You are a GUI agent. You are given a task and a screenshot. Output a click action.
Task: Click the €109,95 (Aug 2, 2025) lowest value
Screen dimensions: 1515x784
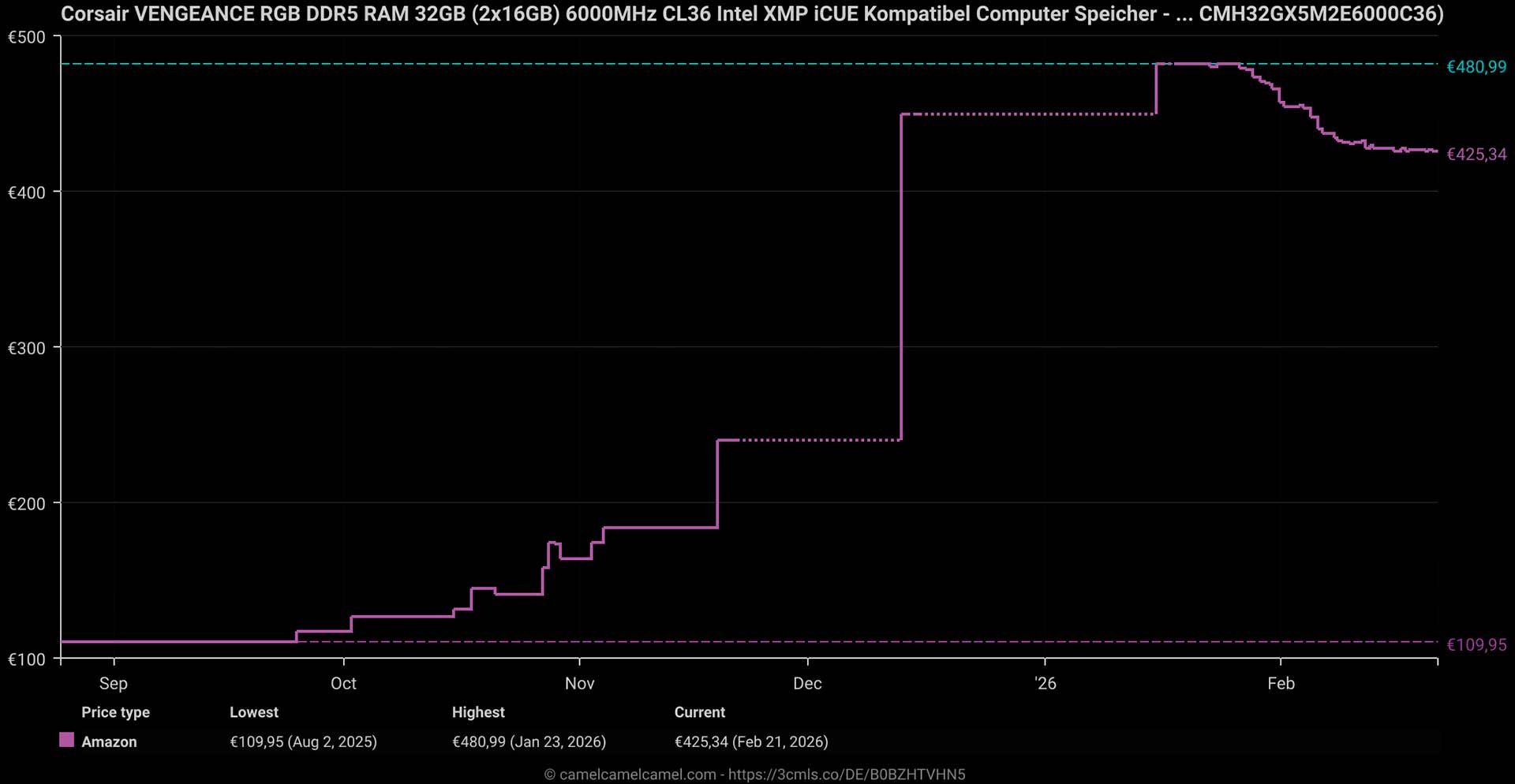(x=303, y=742)
